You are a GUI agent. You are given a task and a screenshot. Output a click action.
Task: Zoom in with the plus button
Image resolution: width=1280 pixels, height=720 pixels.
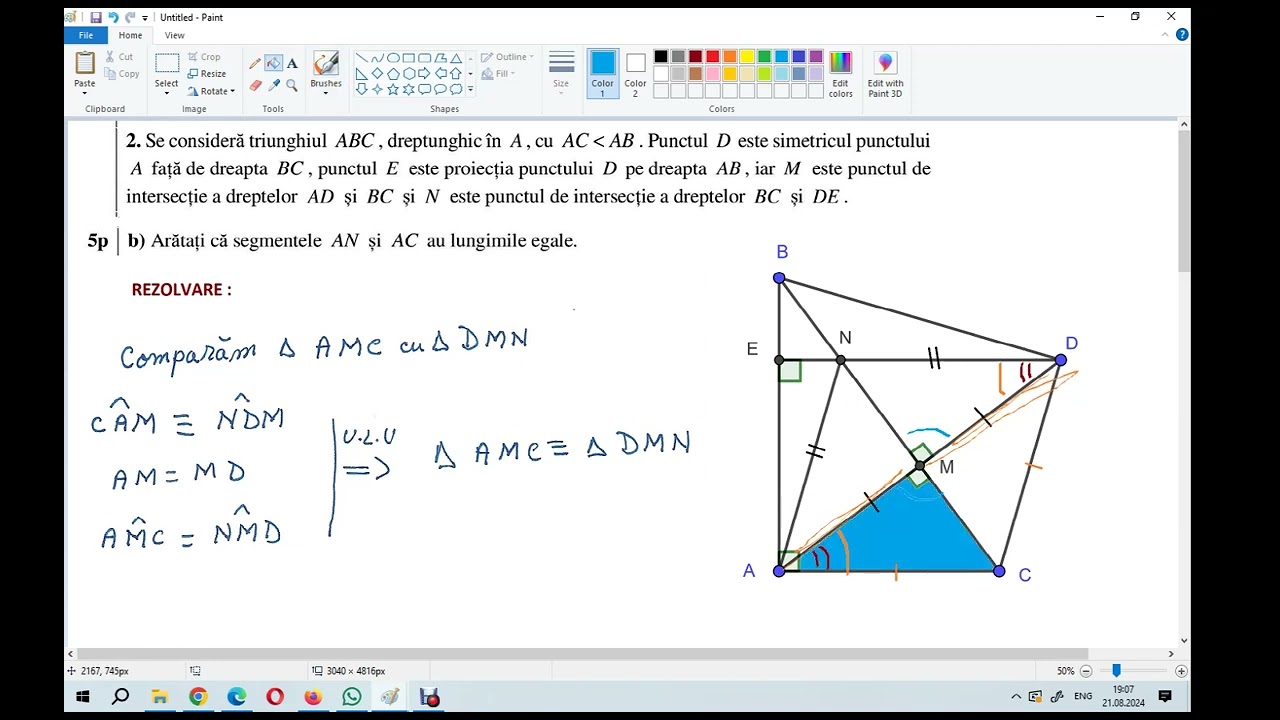(1181, 671)
